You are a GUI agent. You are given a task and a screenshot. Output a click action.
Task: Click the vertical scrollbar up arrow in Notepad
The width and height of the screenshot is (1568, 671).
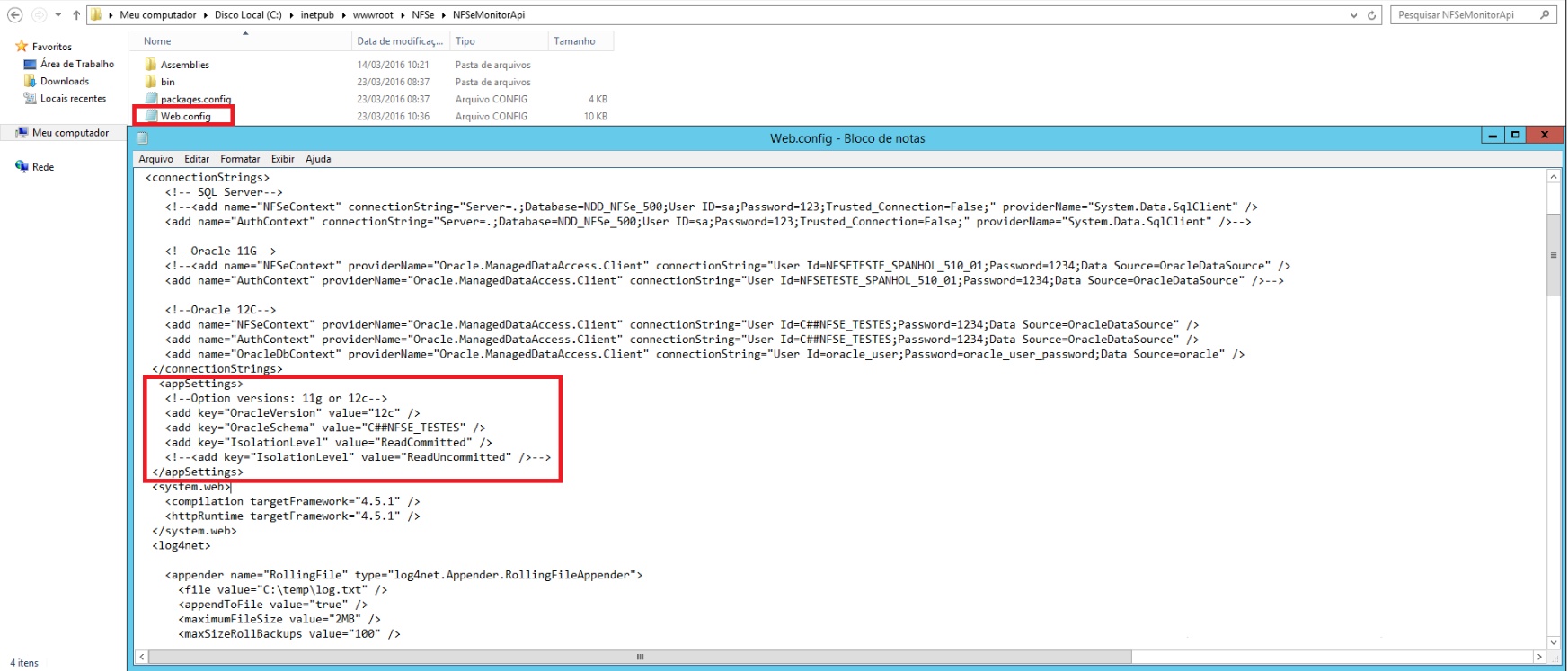[1554, 177]
